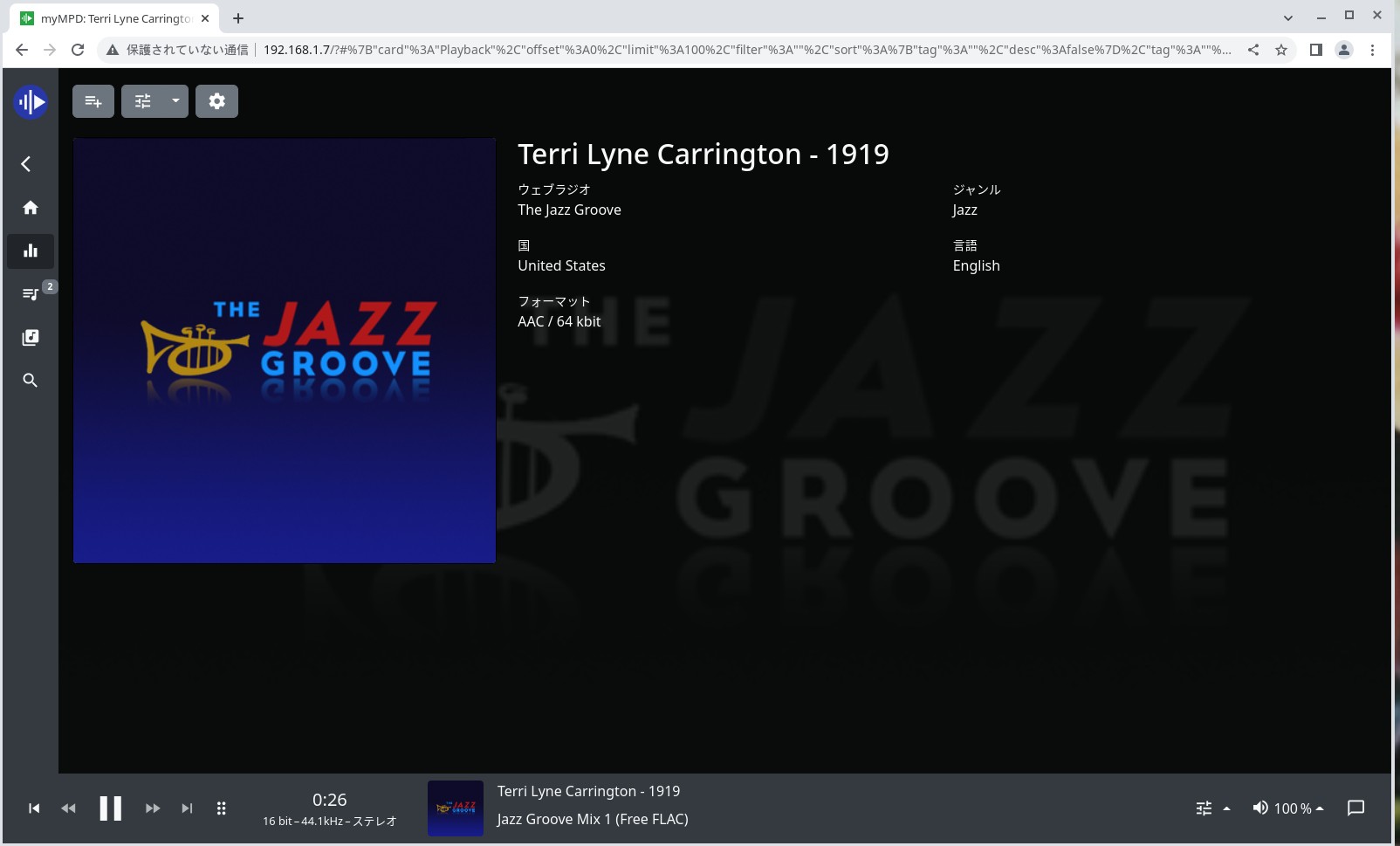Go to the previous track
The width and height of the screenshot is (1400, 846).
click(34, 808)
